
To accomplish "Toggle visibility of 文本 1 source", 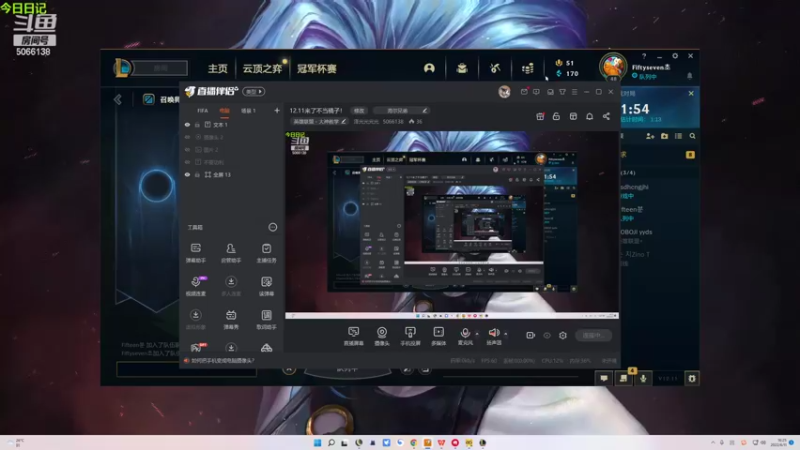I will tap(187, 124).
